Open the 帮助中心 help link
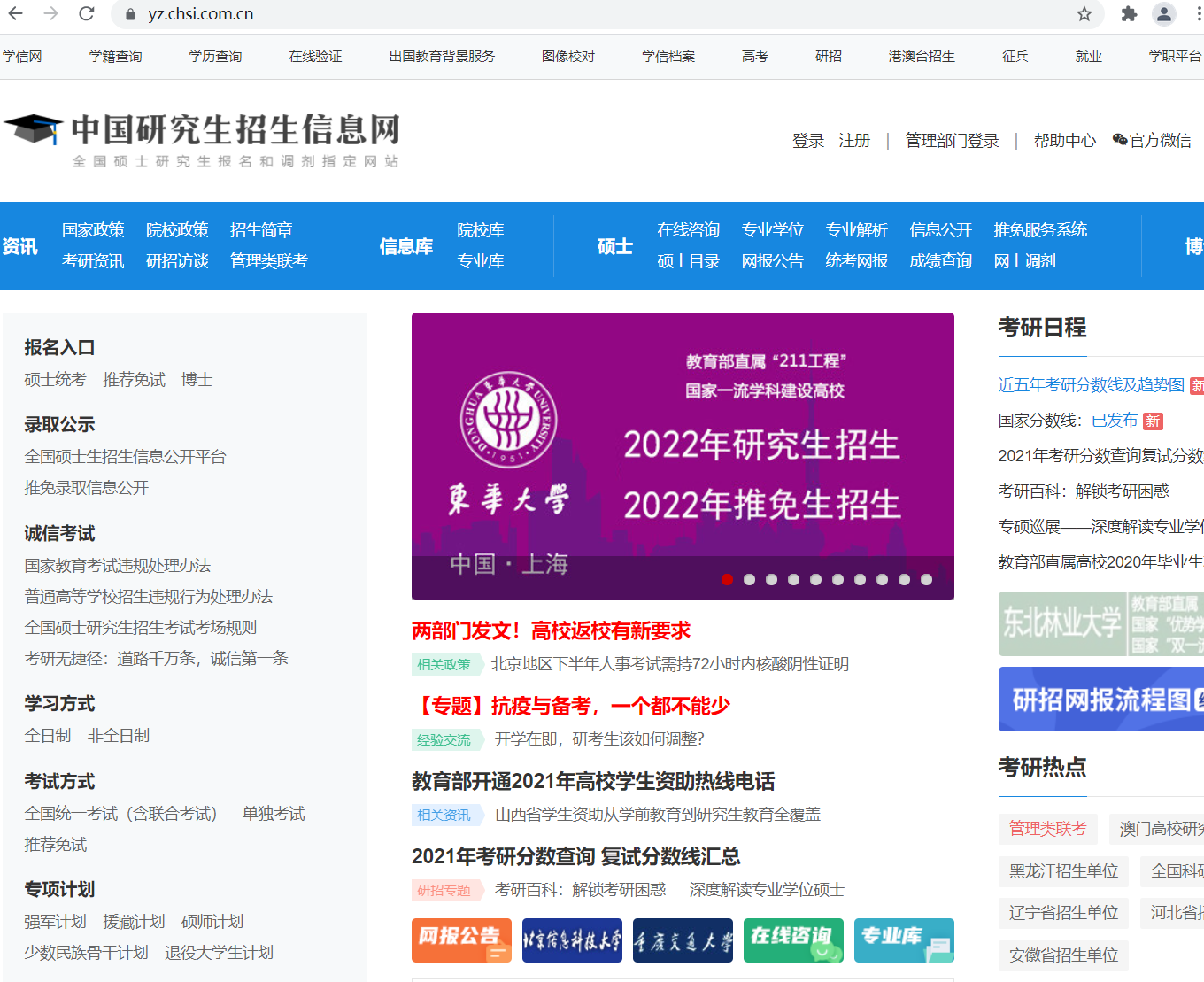The width and height of the screenshot is (1204, 982). pos(1065,141)
